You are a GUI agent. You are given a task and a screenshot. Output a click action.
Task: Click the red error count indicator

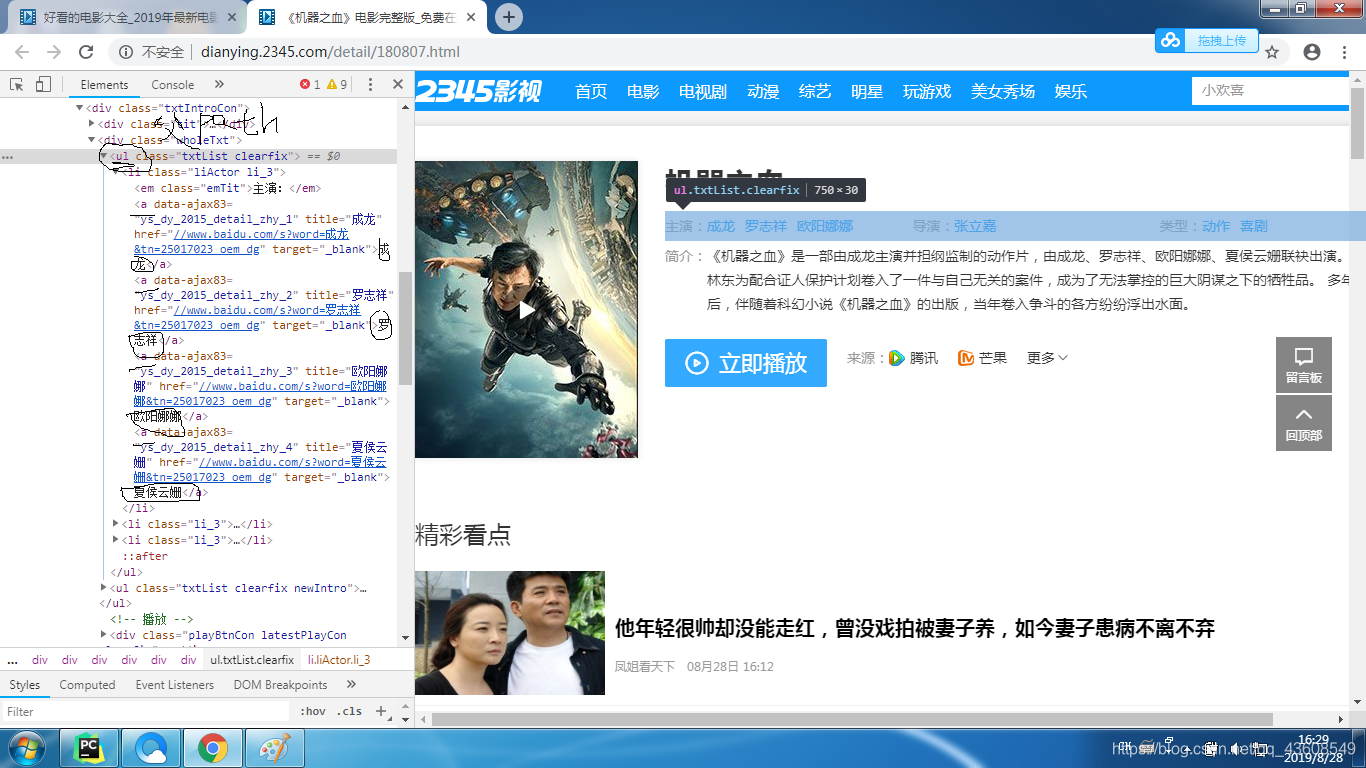pyautogui.click(x=310, y=85)
